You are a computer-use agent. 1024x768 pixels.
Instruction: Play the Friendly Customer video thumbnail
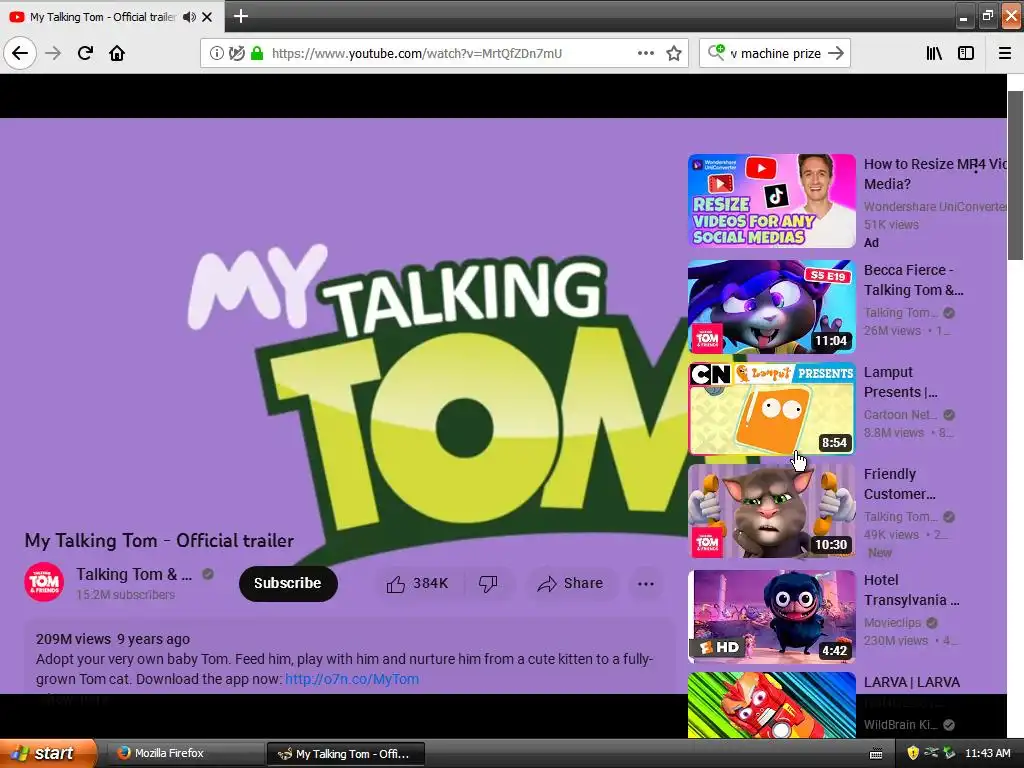pos(771,511)
